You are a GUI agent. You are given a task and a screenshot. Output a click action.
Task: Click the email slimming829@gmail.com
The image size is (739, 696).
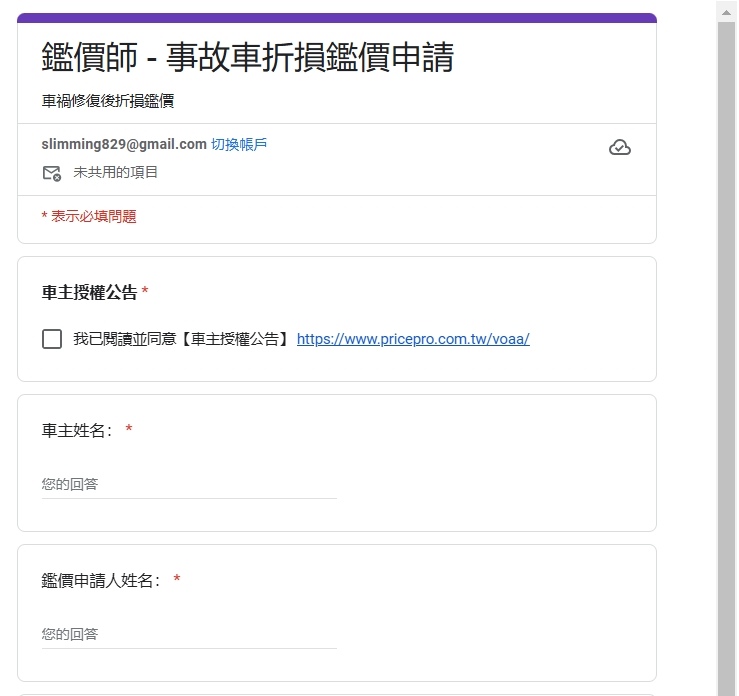click(124, 144)
